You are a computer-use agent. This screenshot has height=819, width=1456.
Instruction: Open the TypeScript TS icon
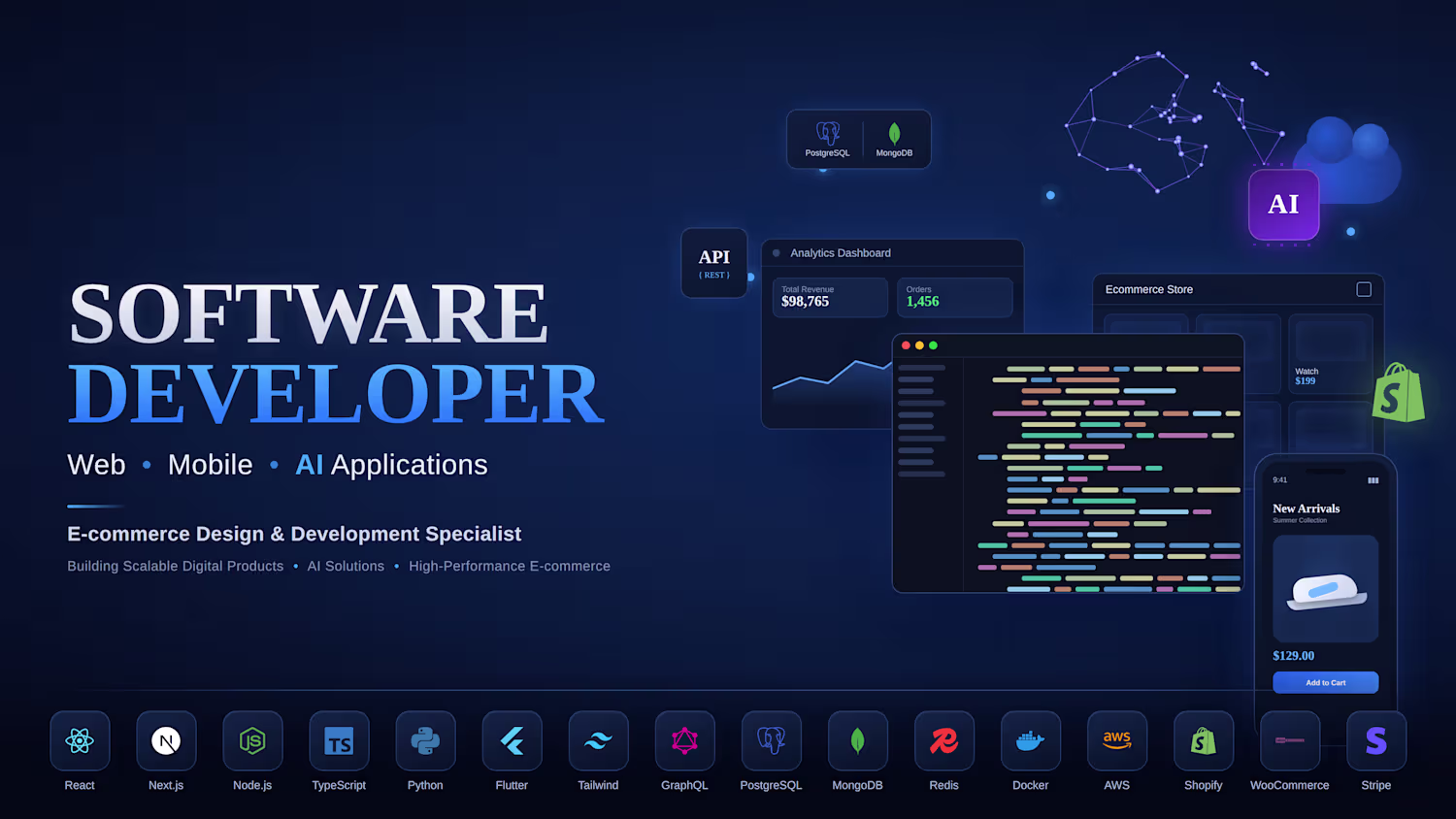[x=339, y=741]
